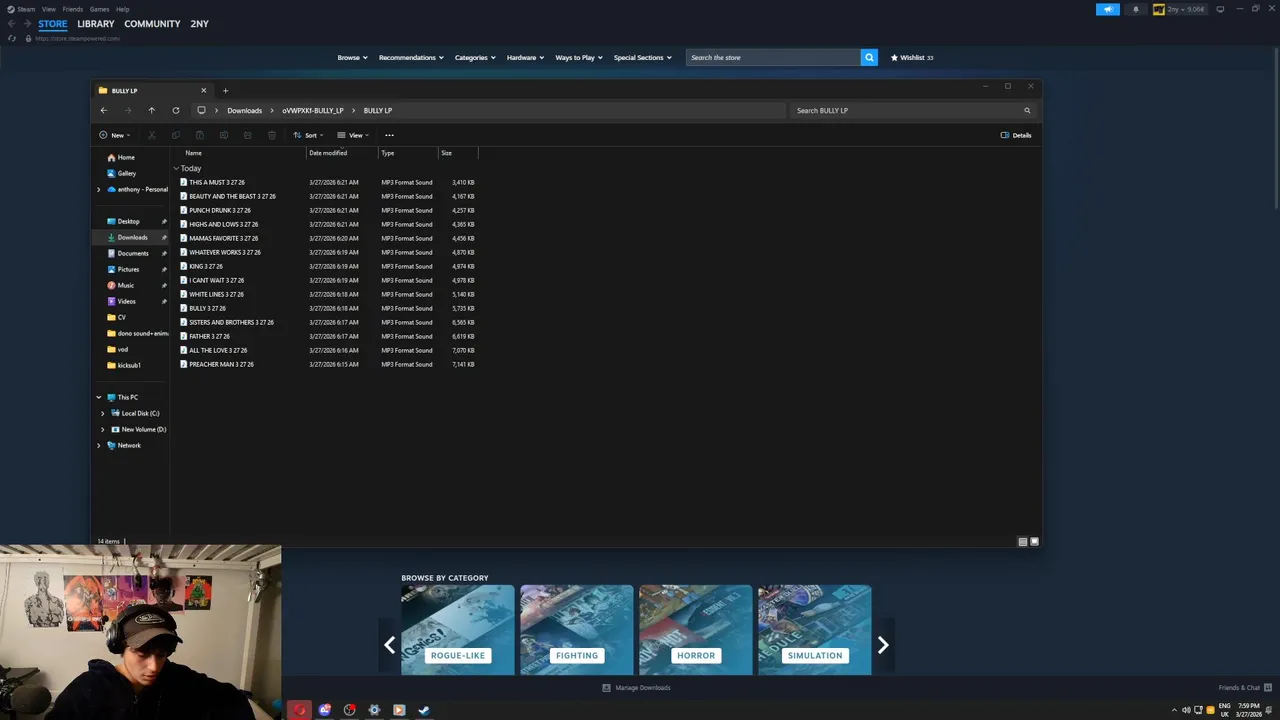Select Music in quick access
The image size is (1280, 720).
tap(120, 285)
